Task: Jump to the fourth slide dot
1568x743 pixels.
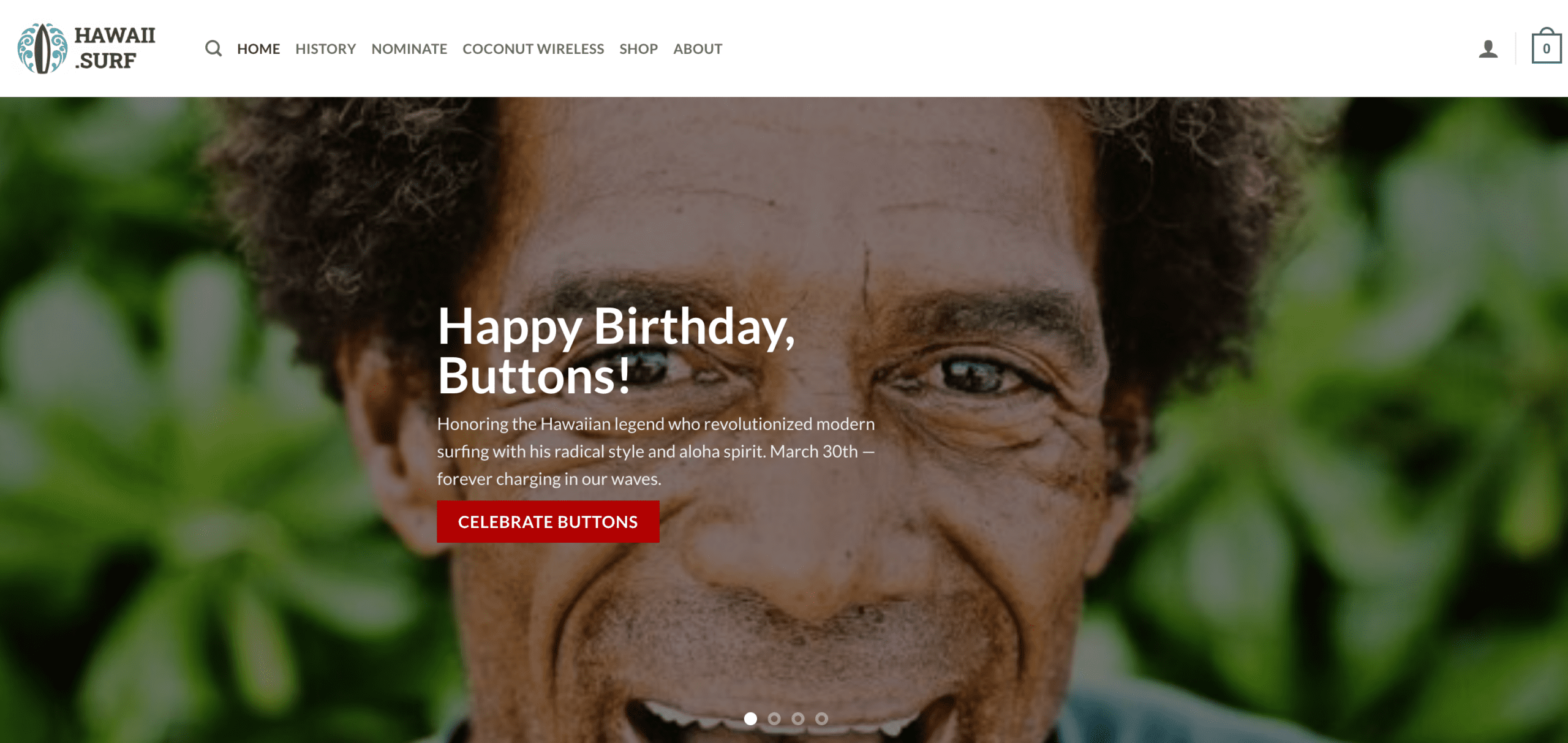Action: coord(821,718)
